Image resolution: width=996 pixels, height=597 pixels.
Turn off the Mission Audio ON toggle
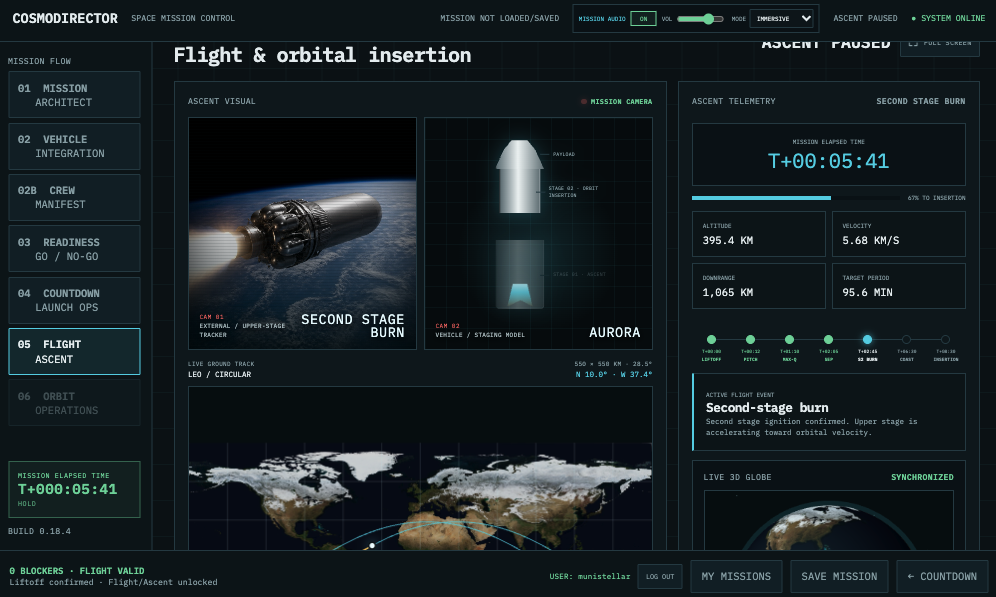tap(643, 18)
